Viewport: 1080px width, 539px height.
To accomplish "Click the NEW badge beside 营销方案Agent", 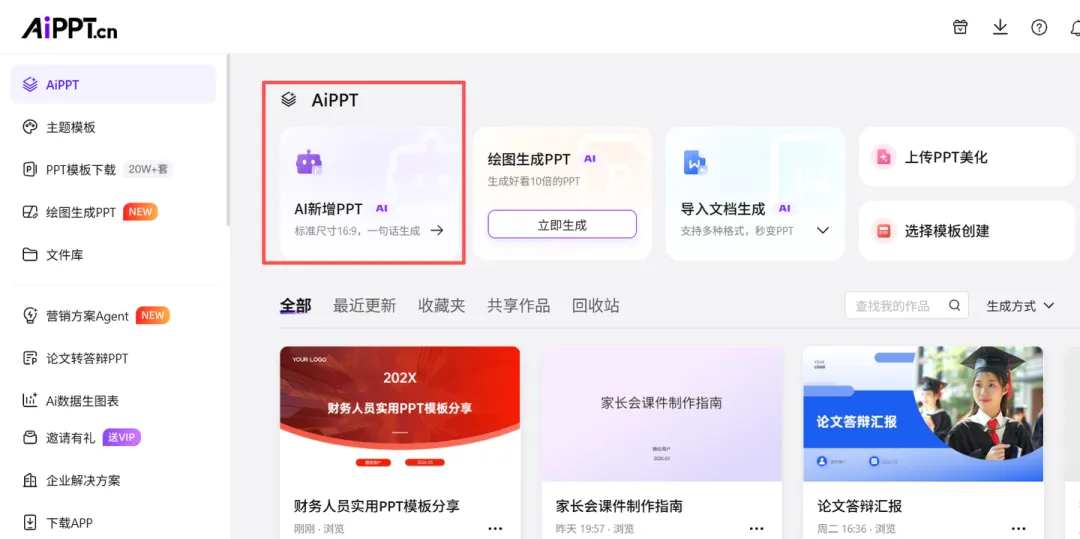I will (x=152, y=315).
